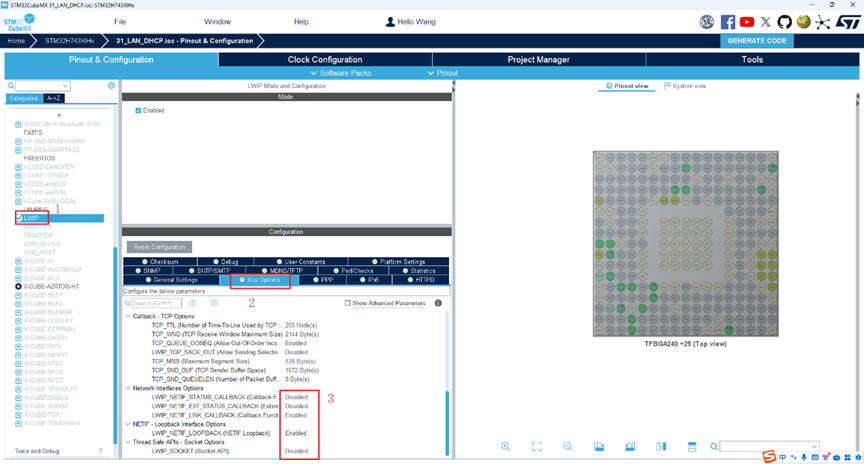Open the ST logo link
The image size is (864, 464).
pyautogui.click(x=848, y=22)
